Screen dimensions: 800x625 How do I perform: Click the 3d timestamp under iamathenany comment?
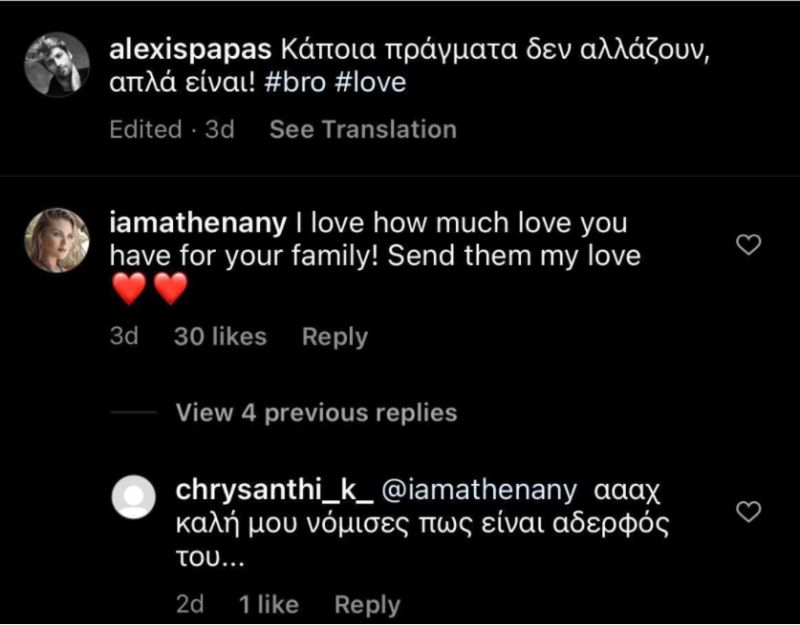pyautogui.click(x=124, y=337)
